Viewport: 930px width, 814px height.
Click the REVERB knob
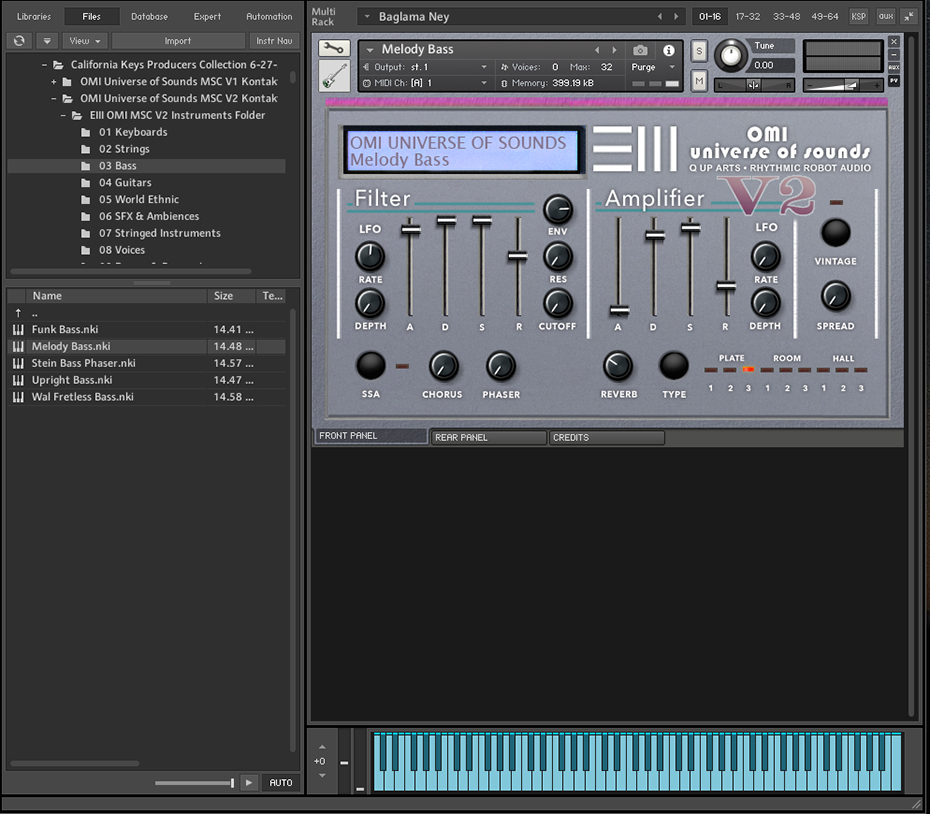[617, 365]
